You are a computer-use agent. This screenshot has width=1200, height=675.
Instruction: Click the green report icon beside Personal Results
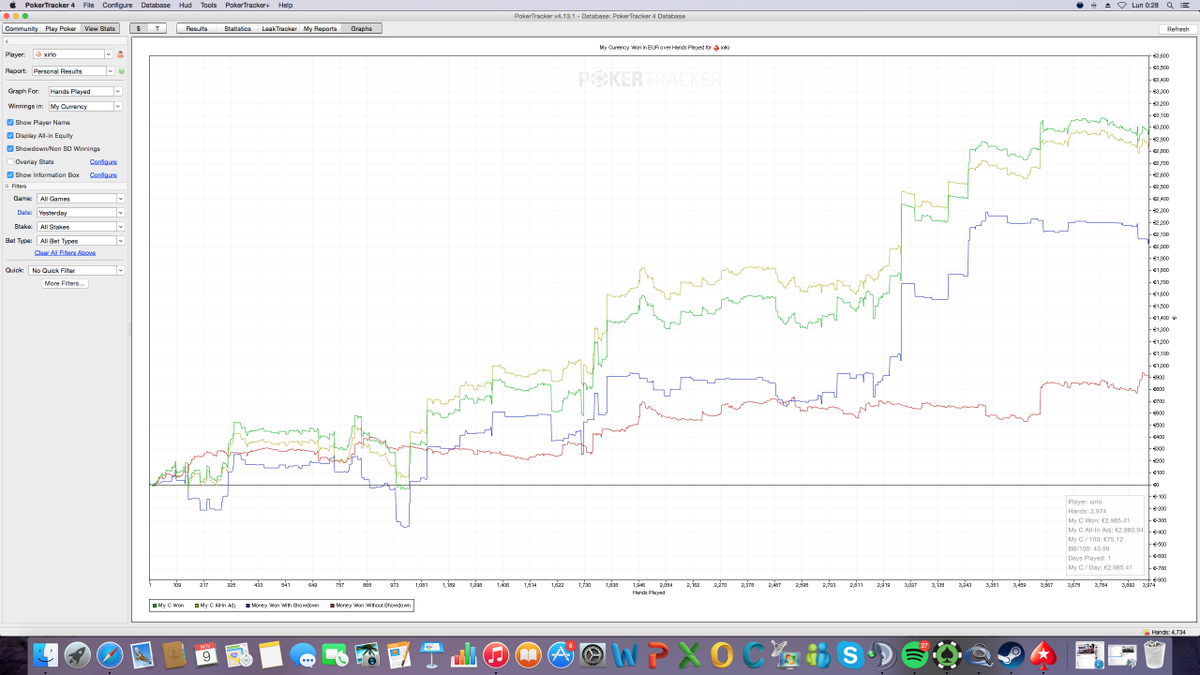coord(121,71)
